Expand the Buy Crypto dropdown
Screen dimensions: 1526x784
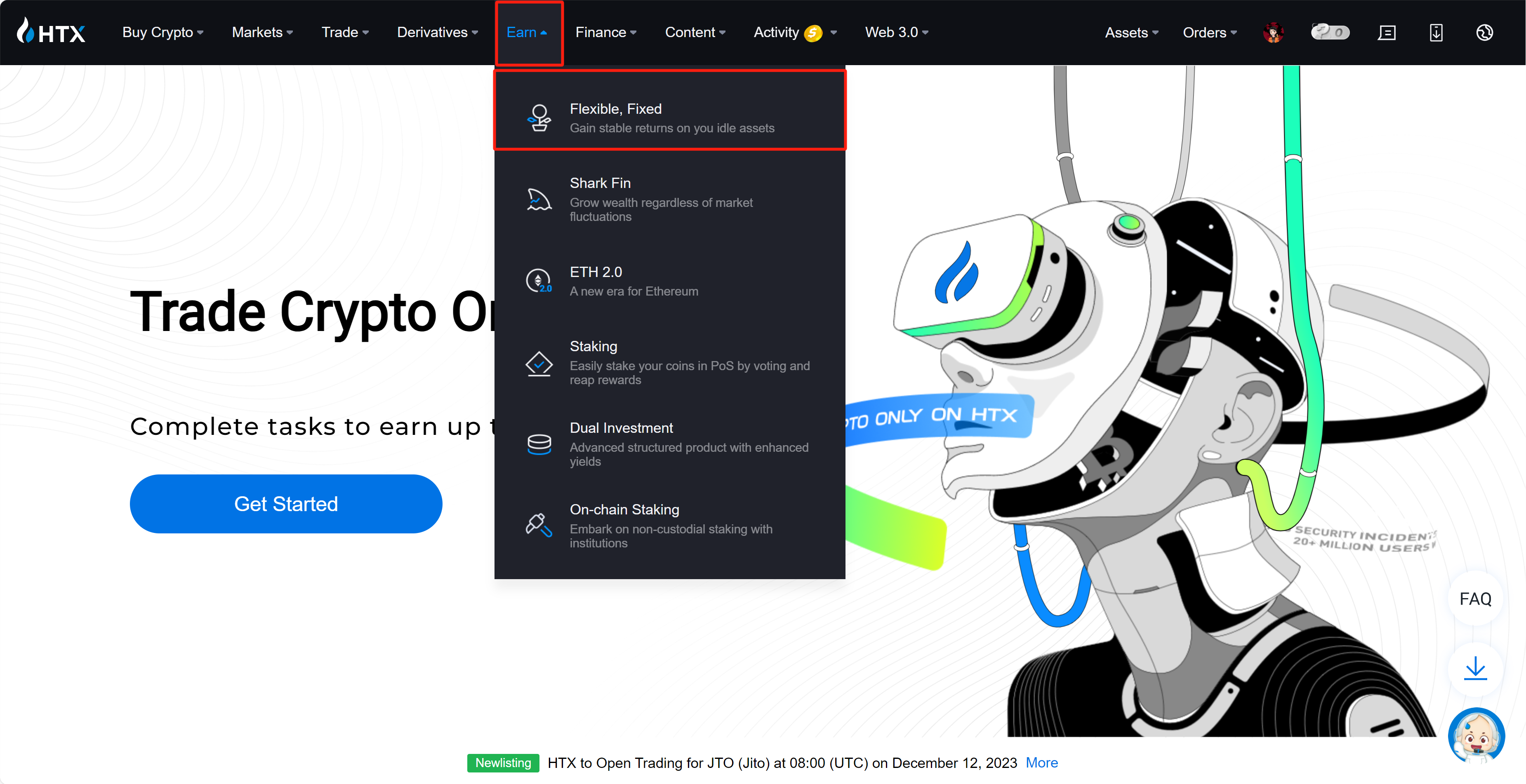tap(162, 33)
